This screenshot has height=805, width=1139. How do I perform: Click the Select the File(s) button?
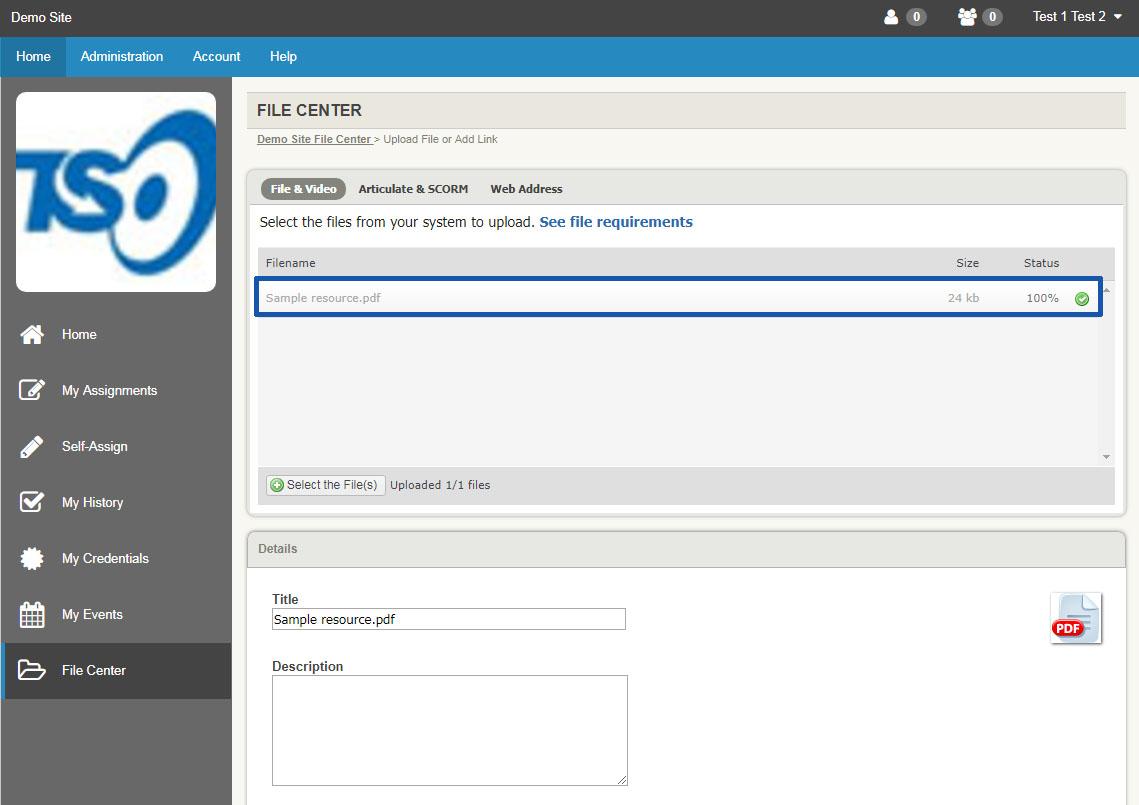click(x=324, y=484)
